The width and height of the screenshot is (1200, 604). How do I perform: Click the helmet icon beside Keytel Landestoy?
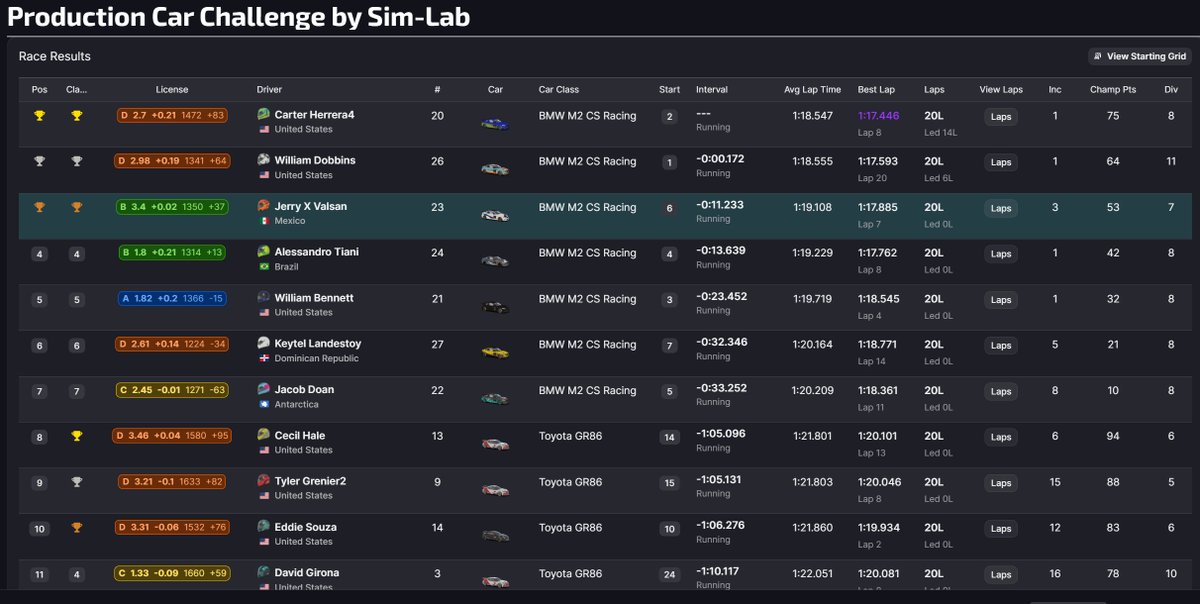(x=264, y=343)
